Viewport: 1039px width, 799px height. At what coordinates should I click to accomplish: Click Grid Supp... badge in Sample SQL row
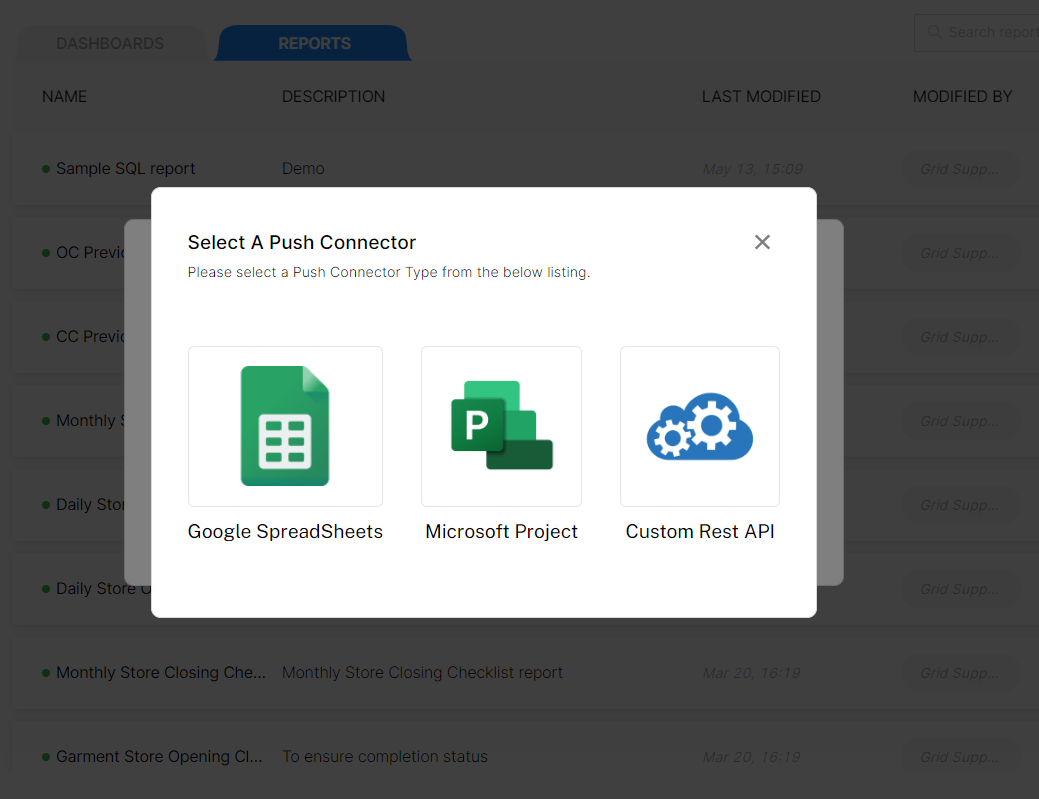pyautogui.click(x=960, y=169)
